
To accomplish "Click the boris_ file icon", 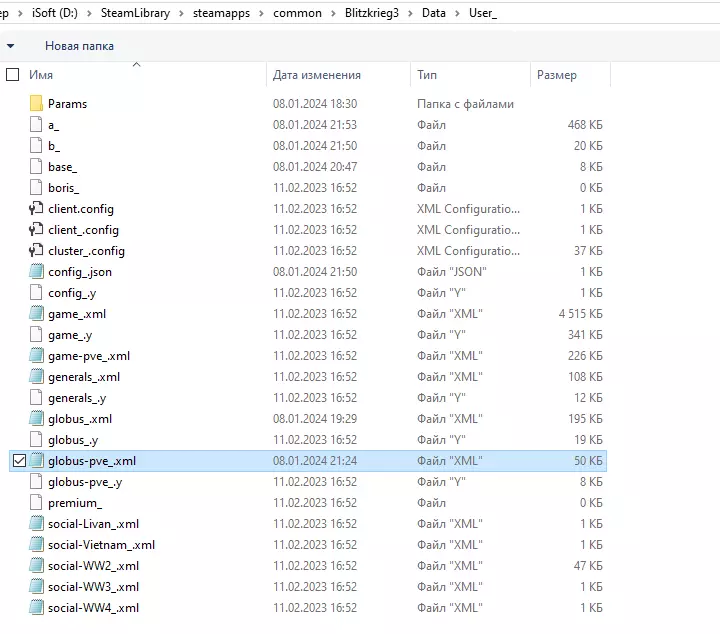I will [36, 187].
